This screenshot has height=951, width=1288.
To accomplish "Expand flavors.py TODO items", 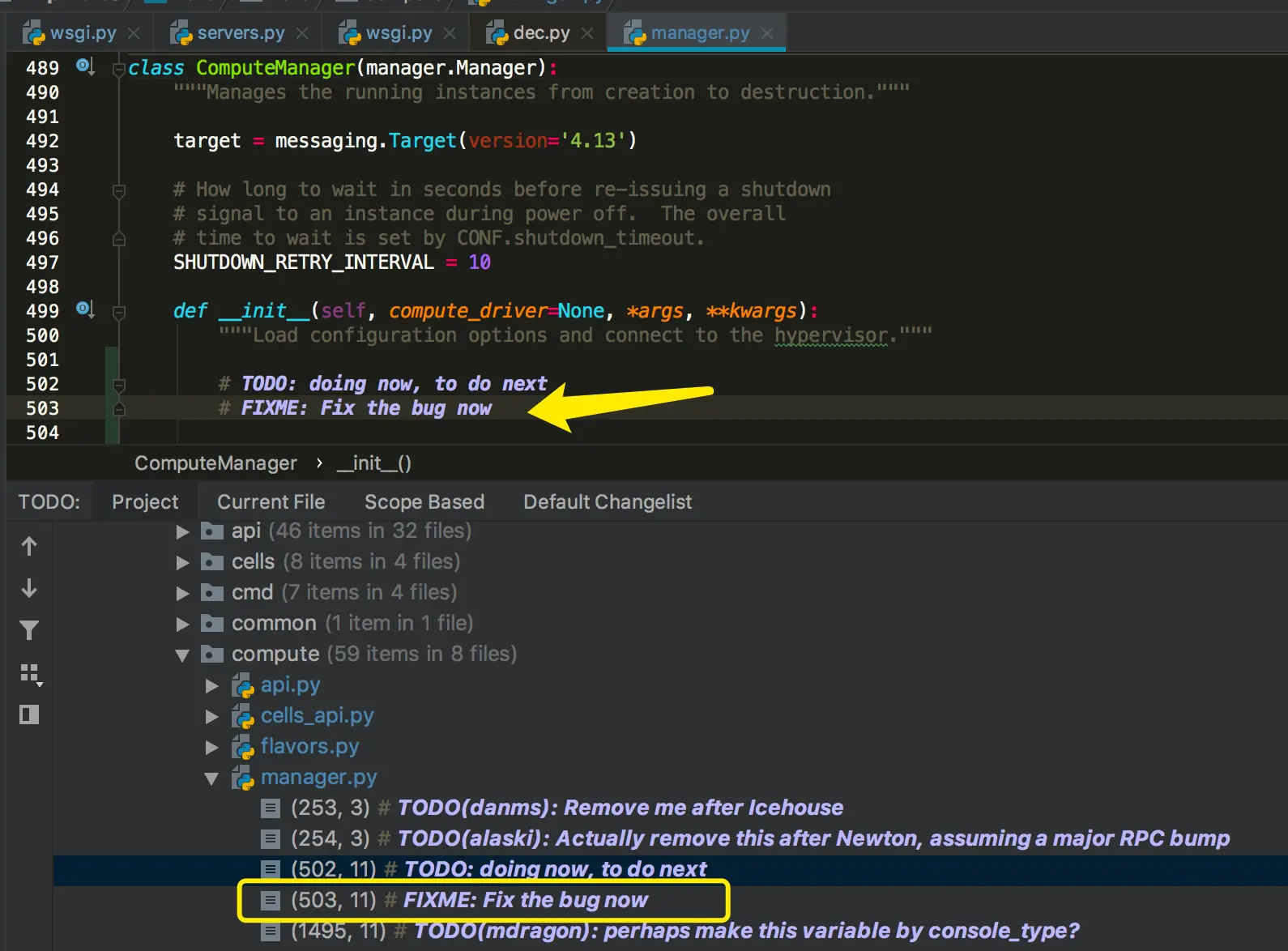I will tap(212, 748).
